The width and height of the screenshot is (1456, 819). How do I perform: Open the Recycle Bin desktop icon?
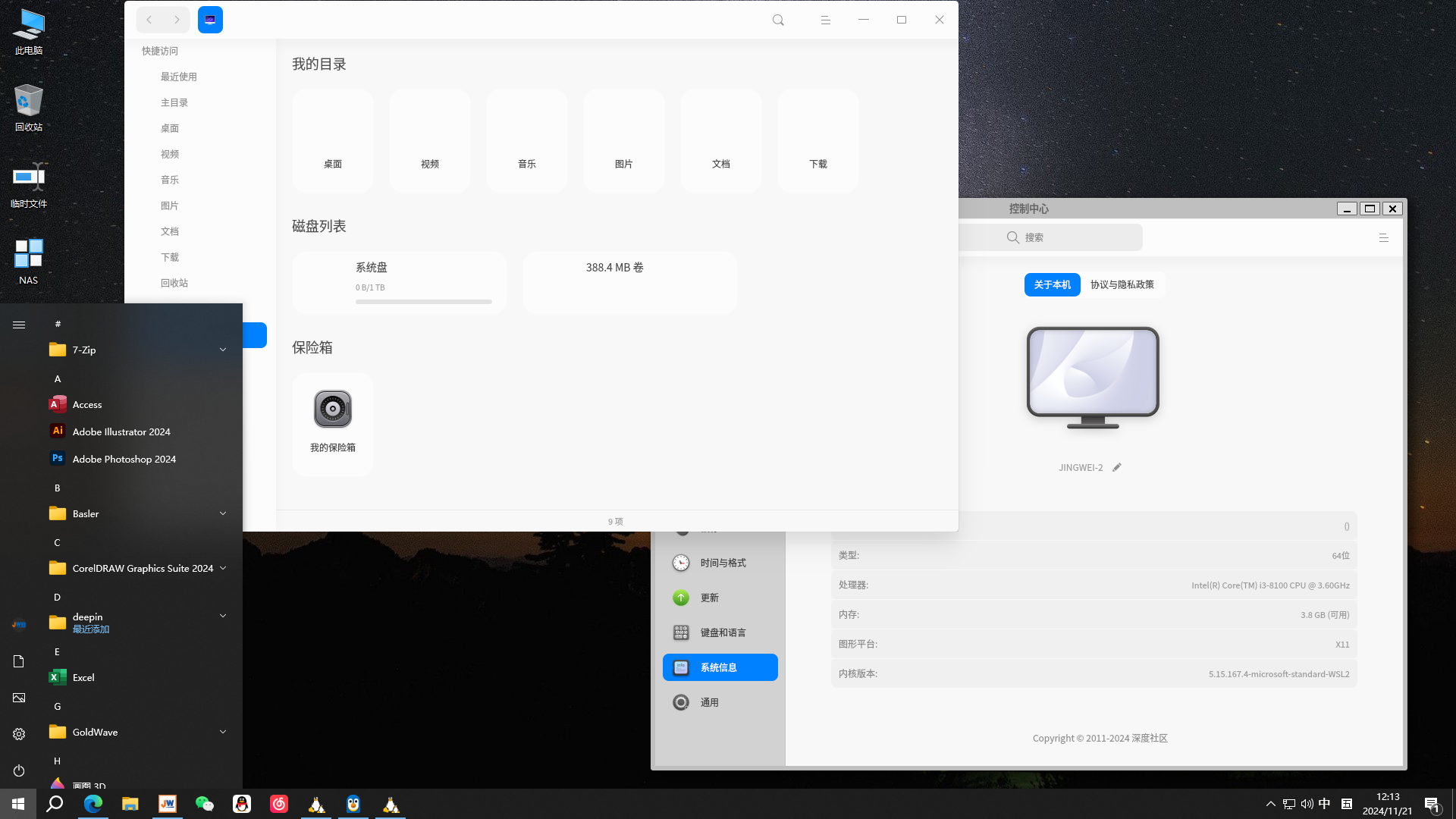click(28, 108)
